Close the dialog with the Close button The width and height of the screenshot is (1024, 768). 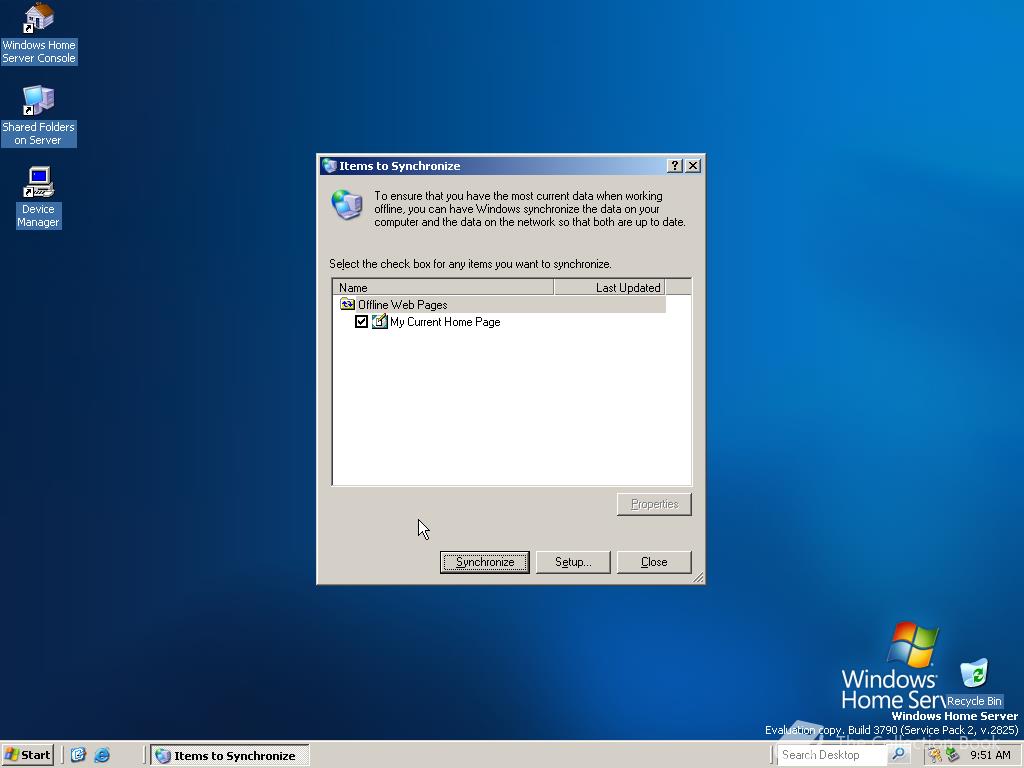(x=654, y=562)
